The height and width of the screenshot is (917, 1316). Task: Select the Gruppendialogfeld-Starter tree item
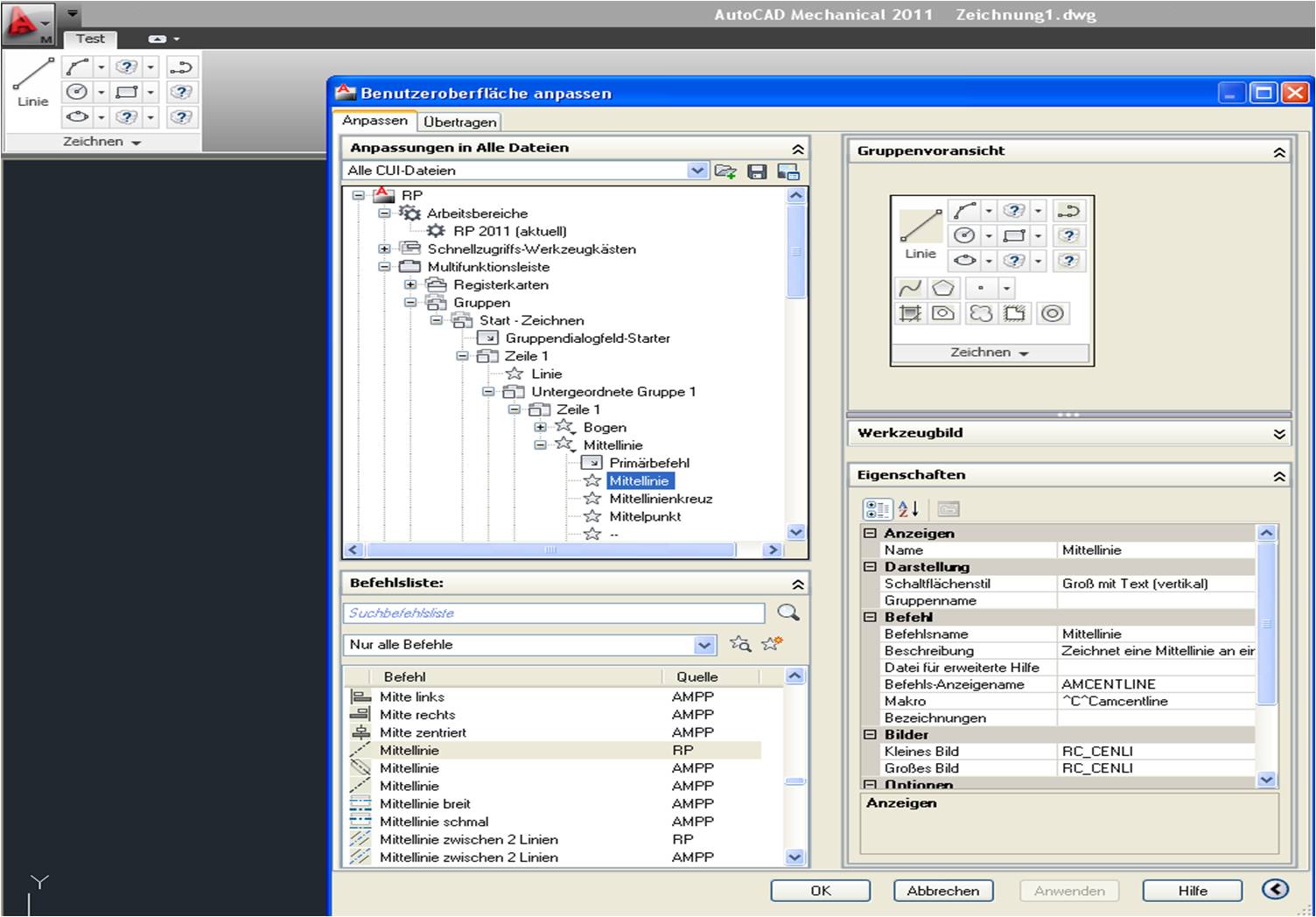(587, 338)
